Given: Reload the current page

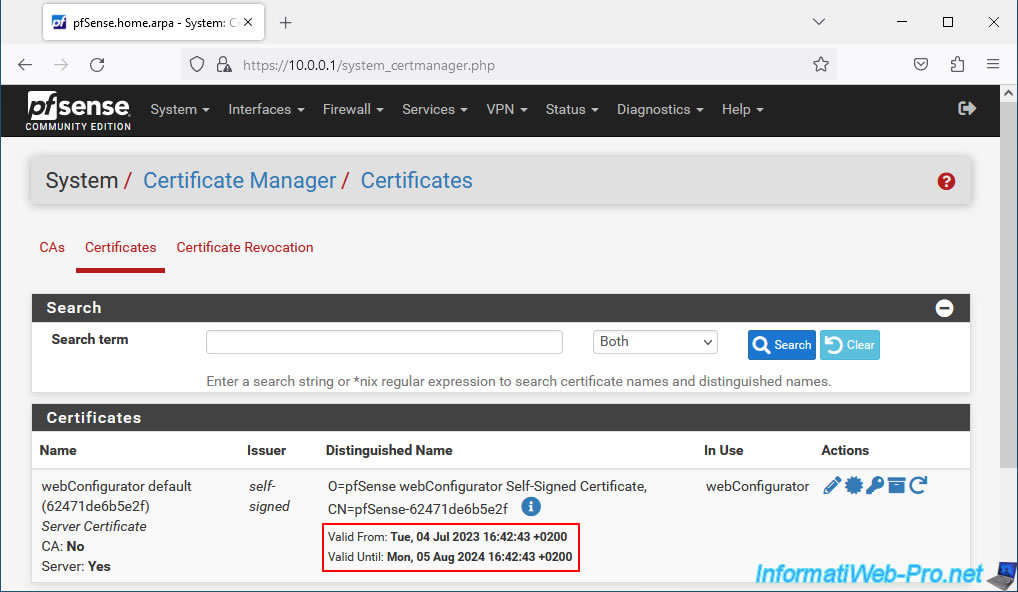Looking at the screenshot, I should pos(97,65).
